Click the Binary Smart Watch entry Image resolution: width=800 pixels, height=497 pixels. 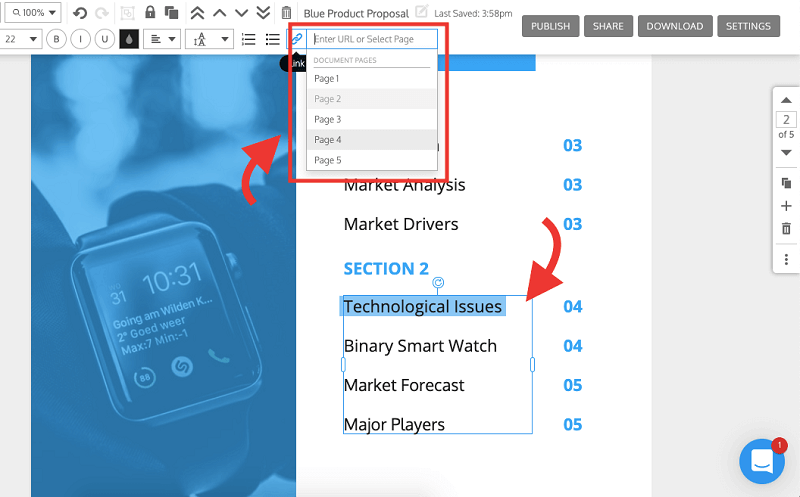[420, 346]
